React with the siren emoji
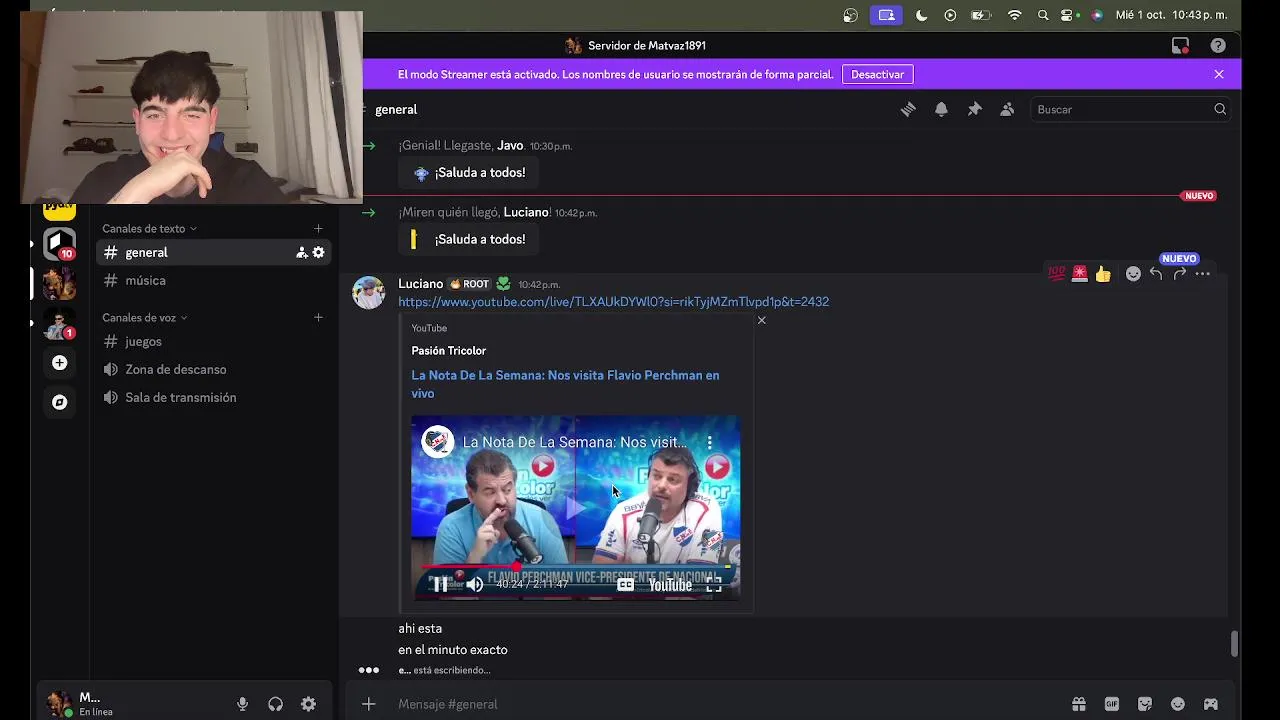 (1080, 273)
